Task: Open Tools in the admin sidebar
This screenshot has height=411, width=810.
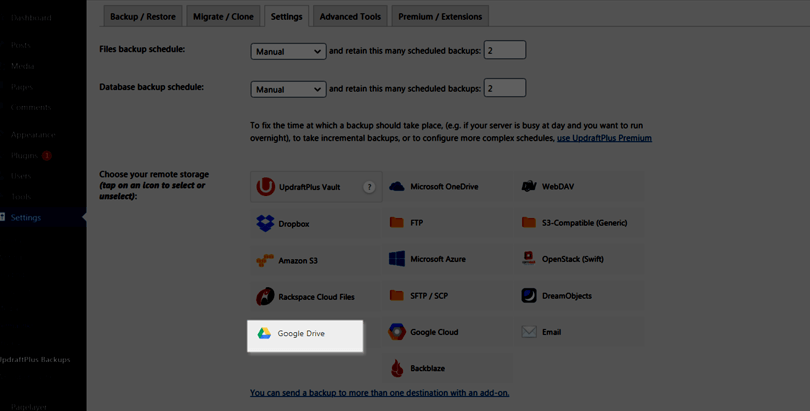Action: point(21,197)
